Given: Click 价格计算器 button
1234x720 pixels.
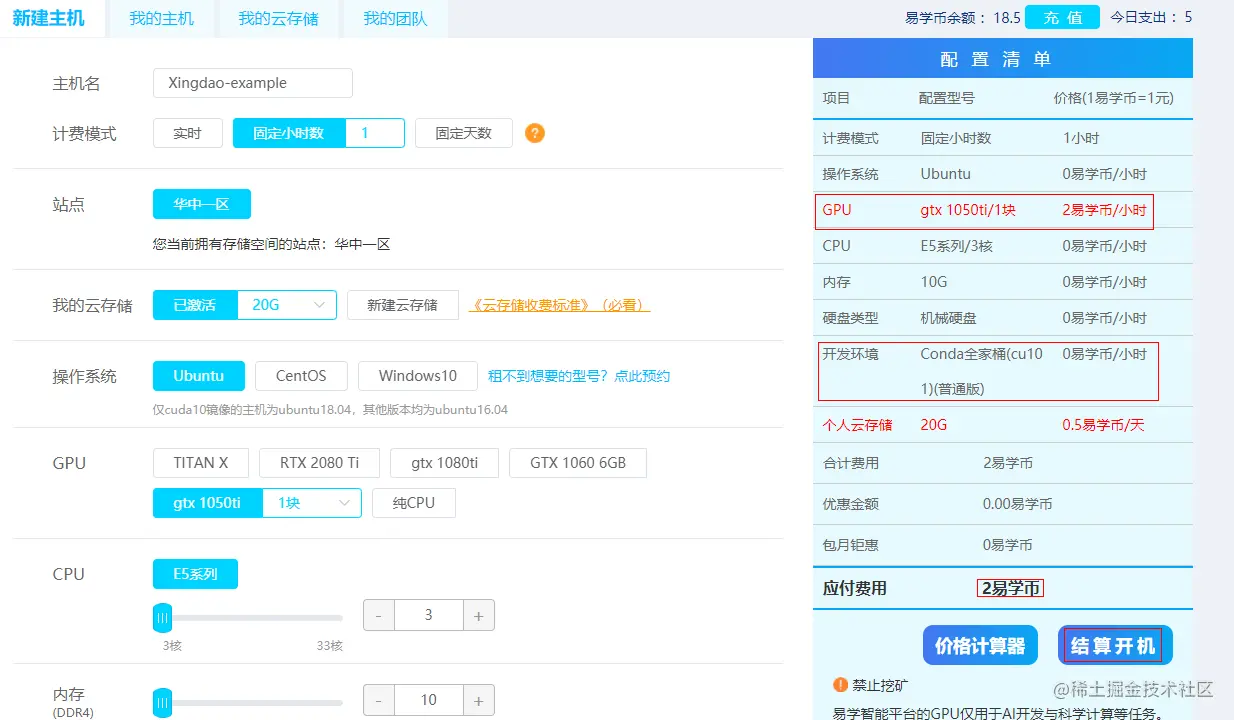Looking at the screenshot, I should (x=980, y=646).
